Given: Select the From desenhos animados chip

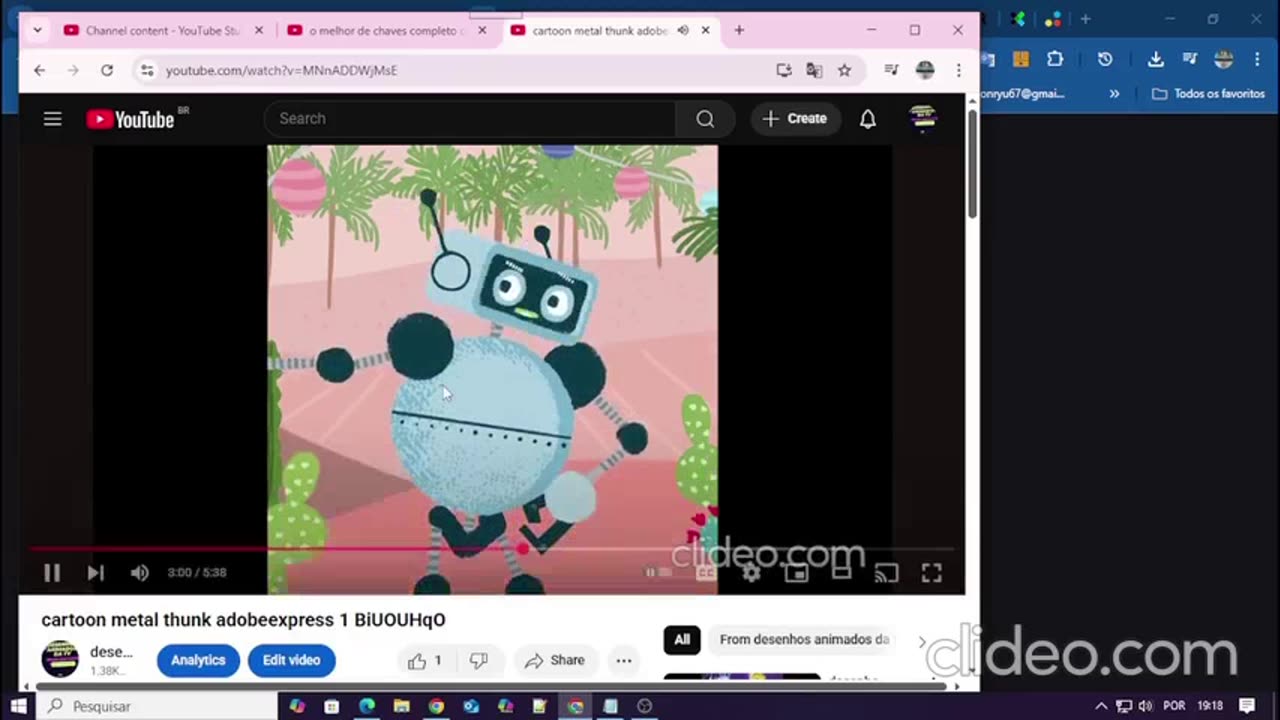Looking at the screenshot, I should point(804,640).
